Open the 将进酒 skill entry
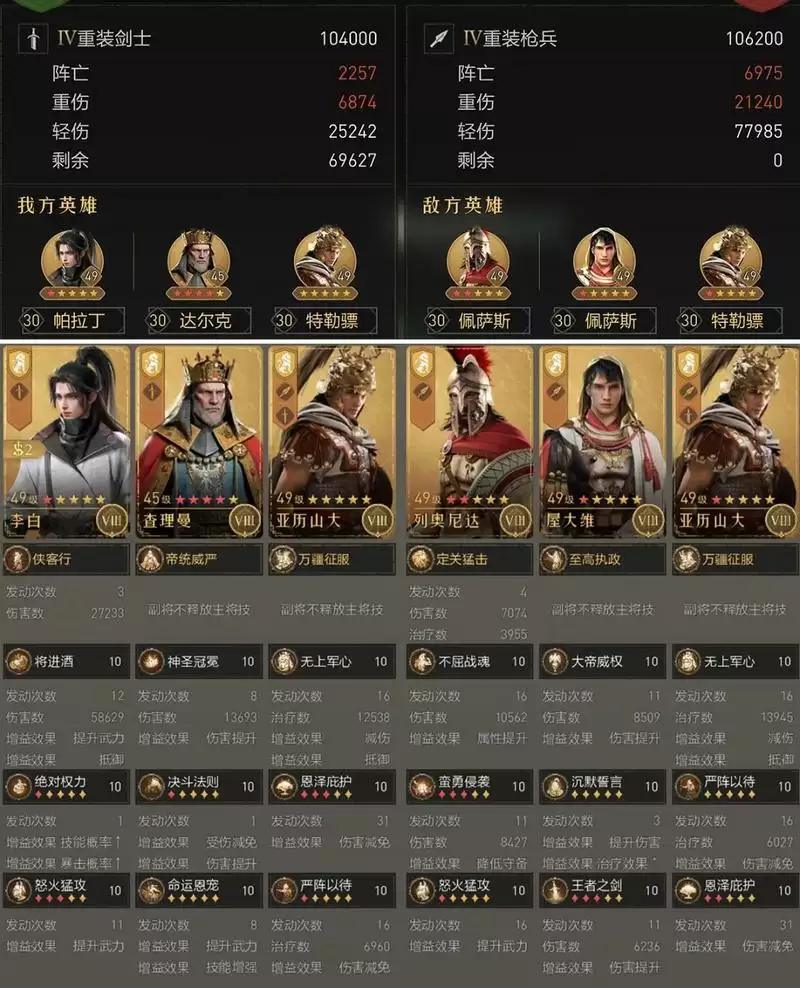This screenshot has height=988, width=800. (x=67, y=661)
